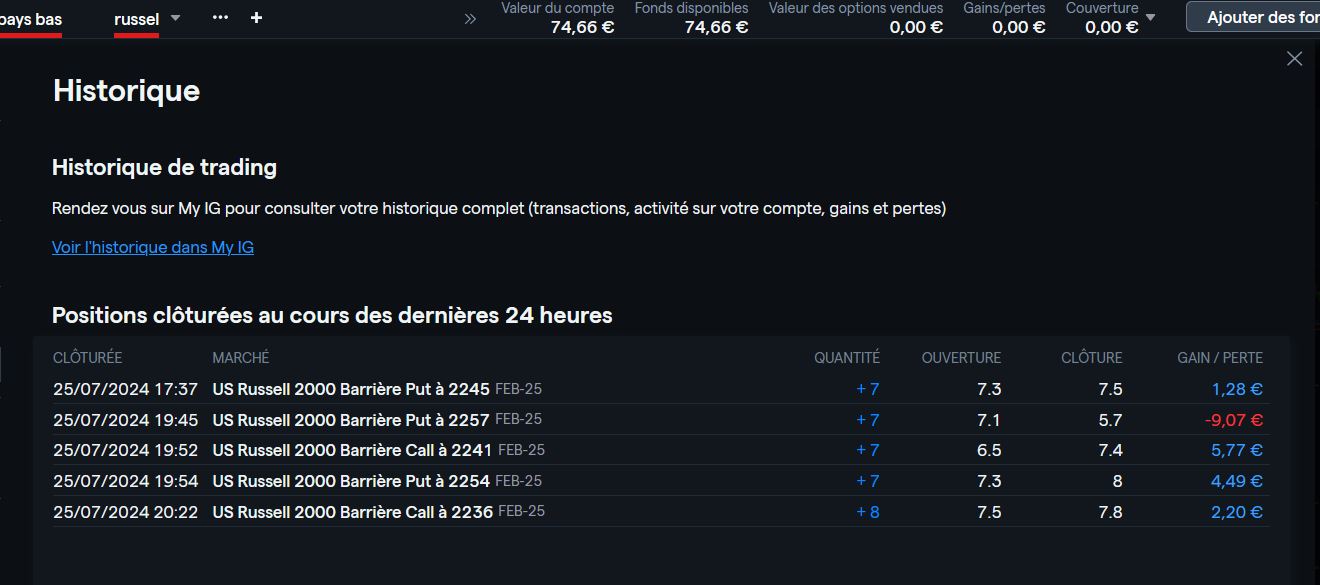This screenshot has height=585, width=1320.
Task: Click the Valeur du compte amount
Action: [x=582, y=27]
